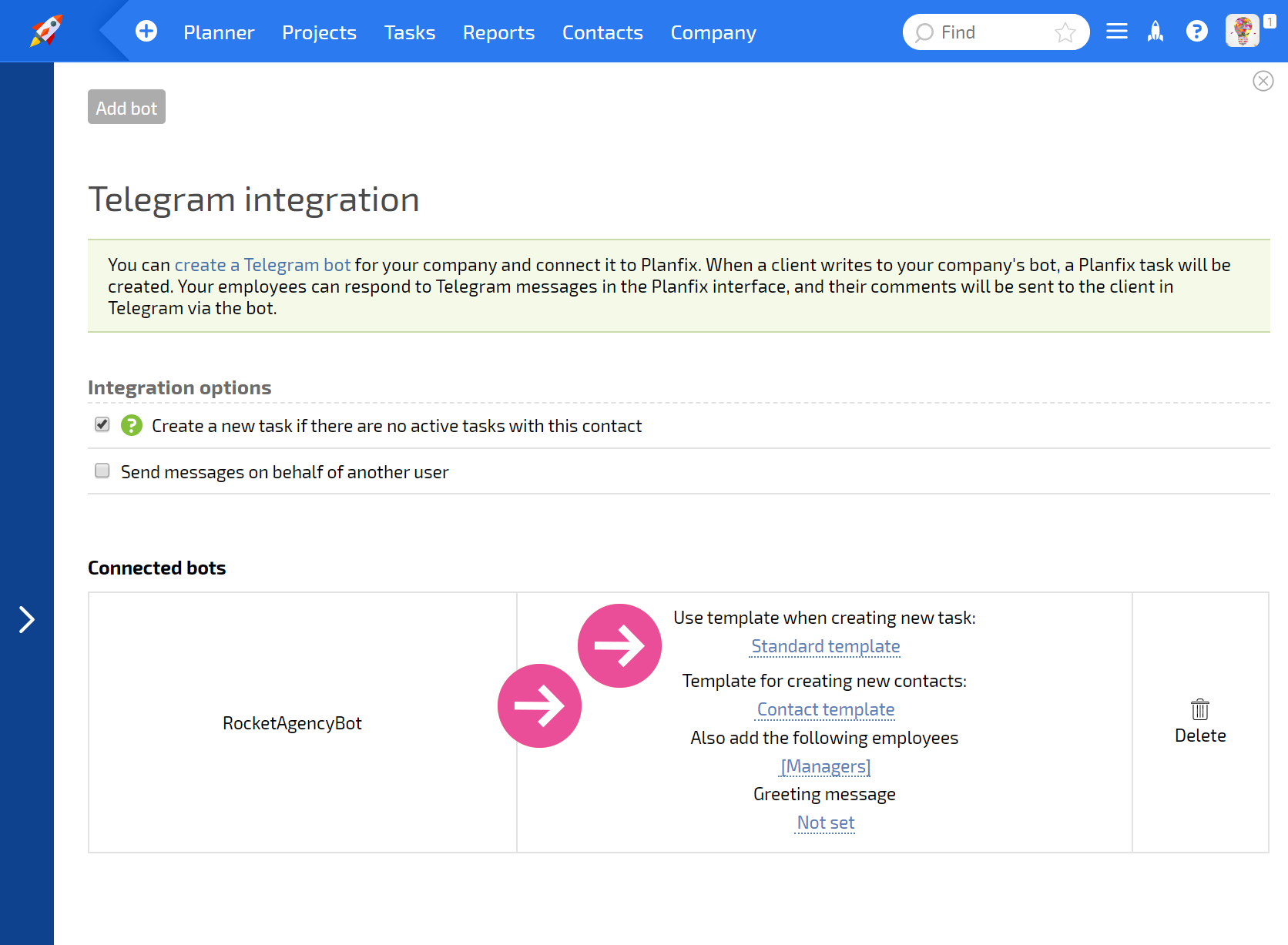This screenshot has width=1288, height=945.
Task: Expand the left sidebar with the chevron
Action: tap(27, 619)
